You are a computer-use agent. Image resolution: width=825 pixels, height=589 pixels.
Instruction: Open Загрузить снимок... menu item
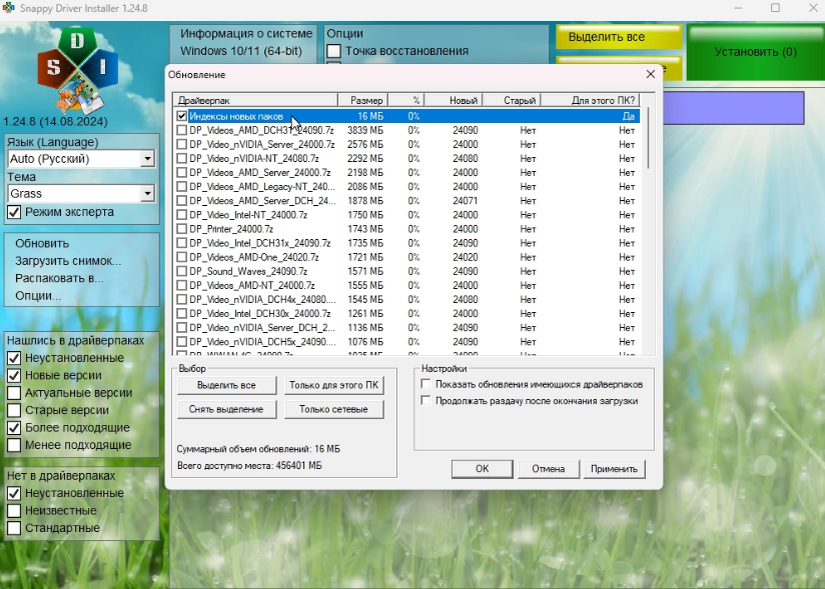click(68, 261)
